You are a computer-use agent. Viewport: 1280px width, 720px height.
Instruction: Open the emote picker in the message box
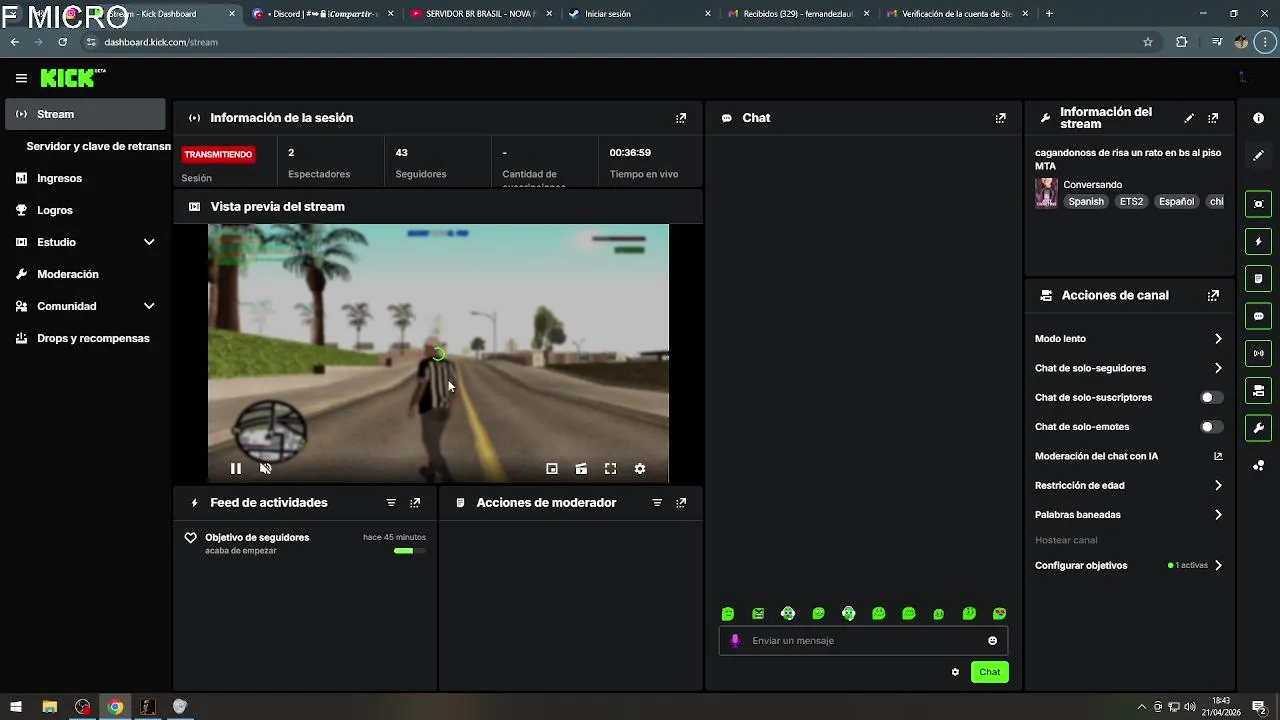pos(992,641)
